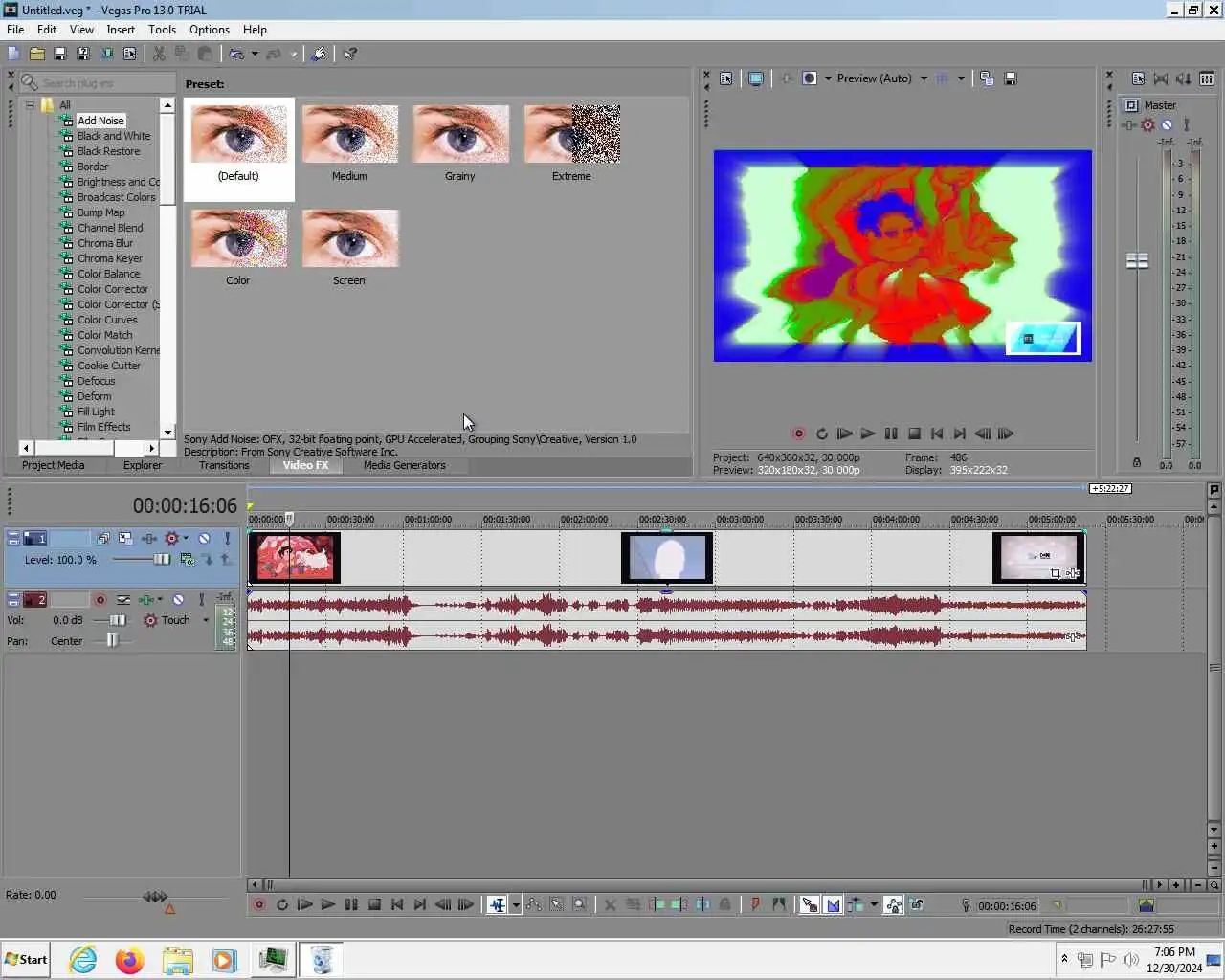Image resolution: width=1225 pixels, height=980 pixels.
Task: Open the Split Screen View dropdown arrow
Action: (x=828, y=78)
